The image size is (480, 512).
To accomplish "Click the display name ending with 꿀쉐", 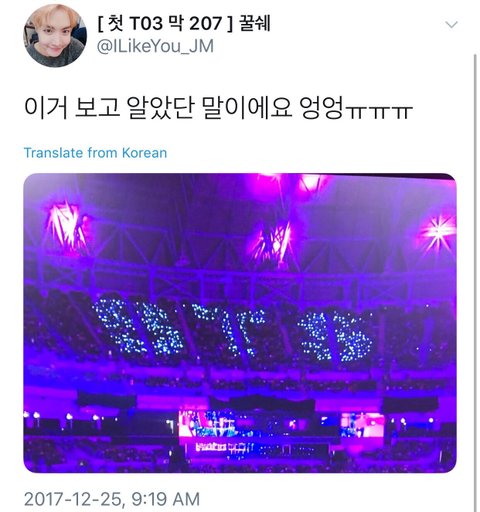I will point(184,23).
